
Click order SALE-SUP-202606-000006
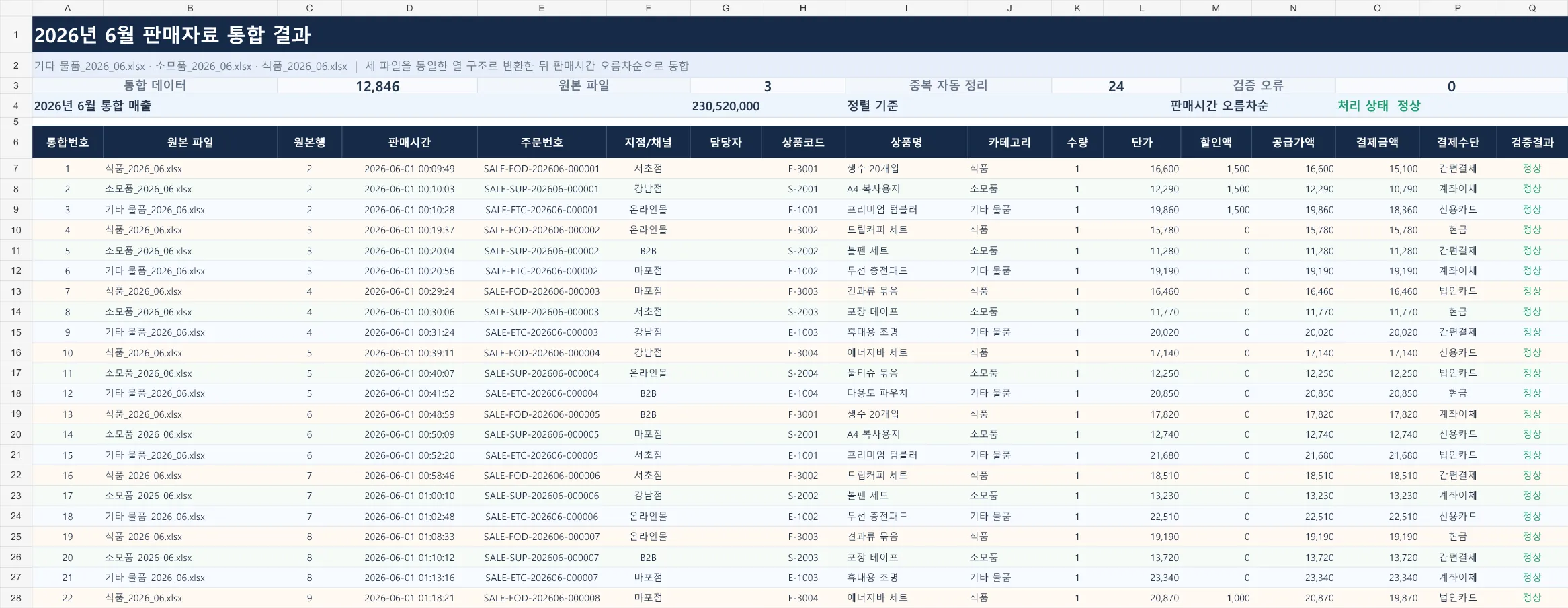tap(542, 496)
